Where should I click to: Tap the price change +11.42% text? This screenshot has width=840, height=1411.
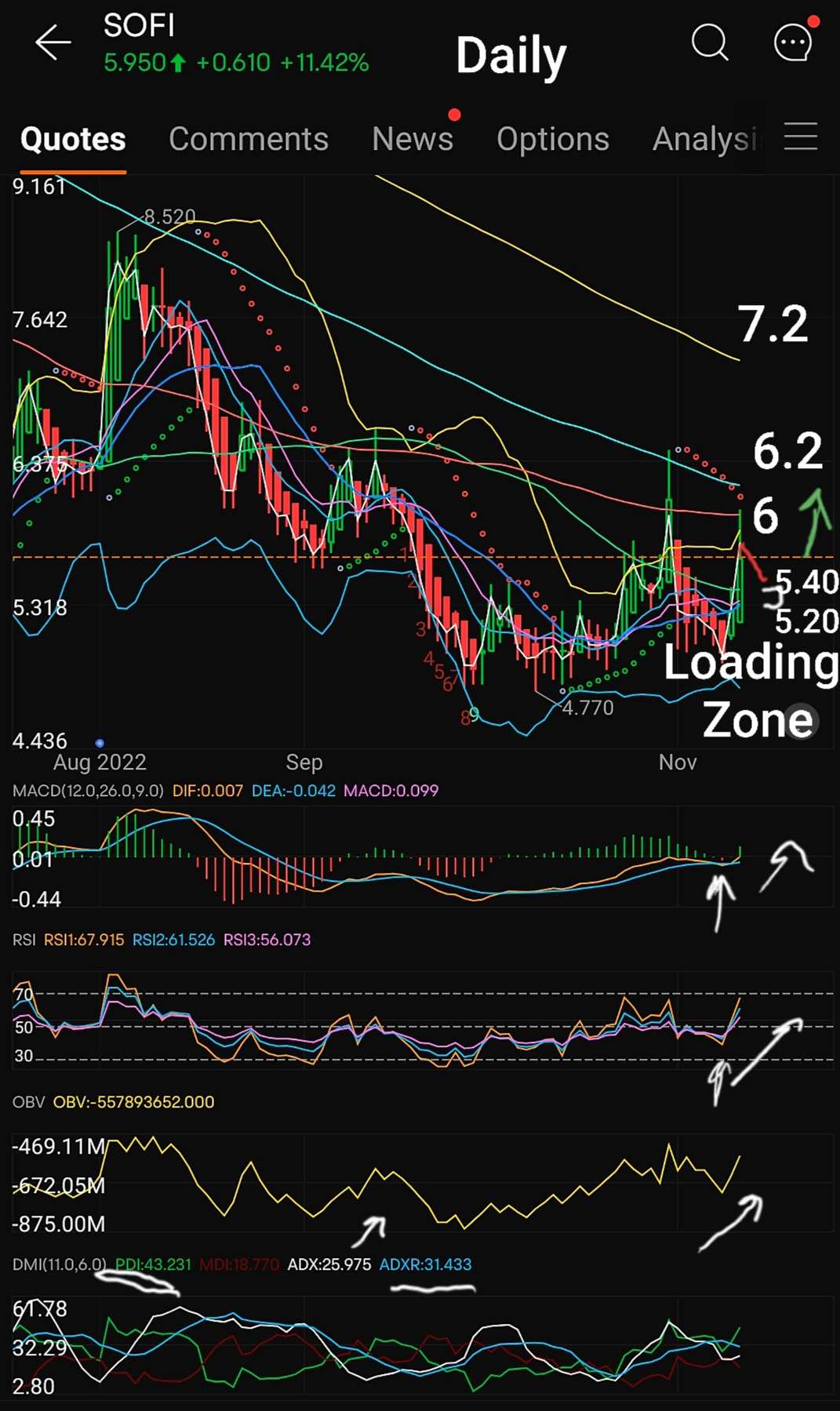[325, 63]
